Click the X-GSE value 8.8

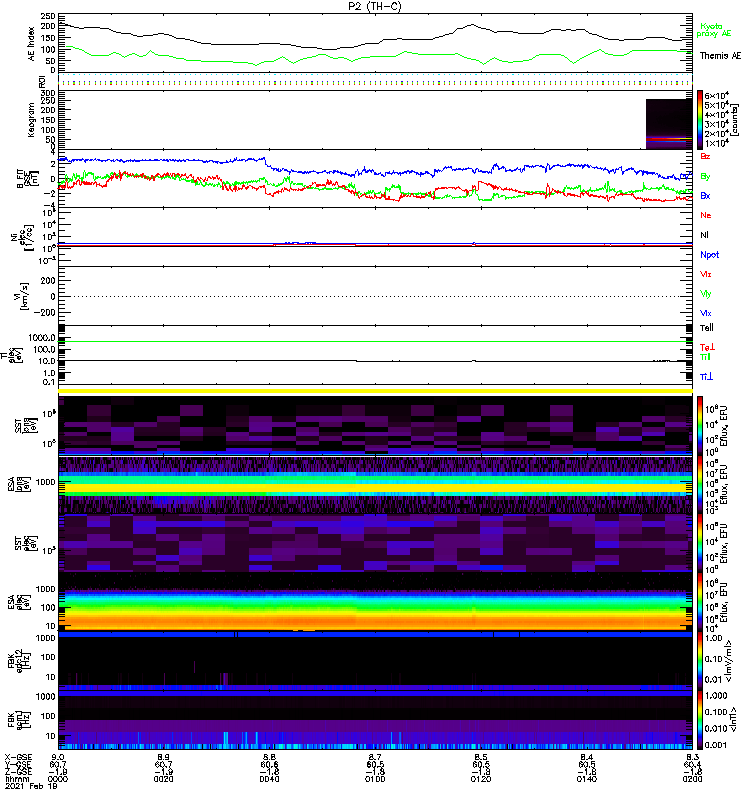(269, 757)
